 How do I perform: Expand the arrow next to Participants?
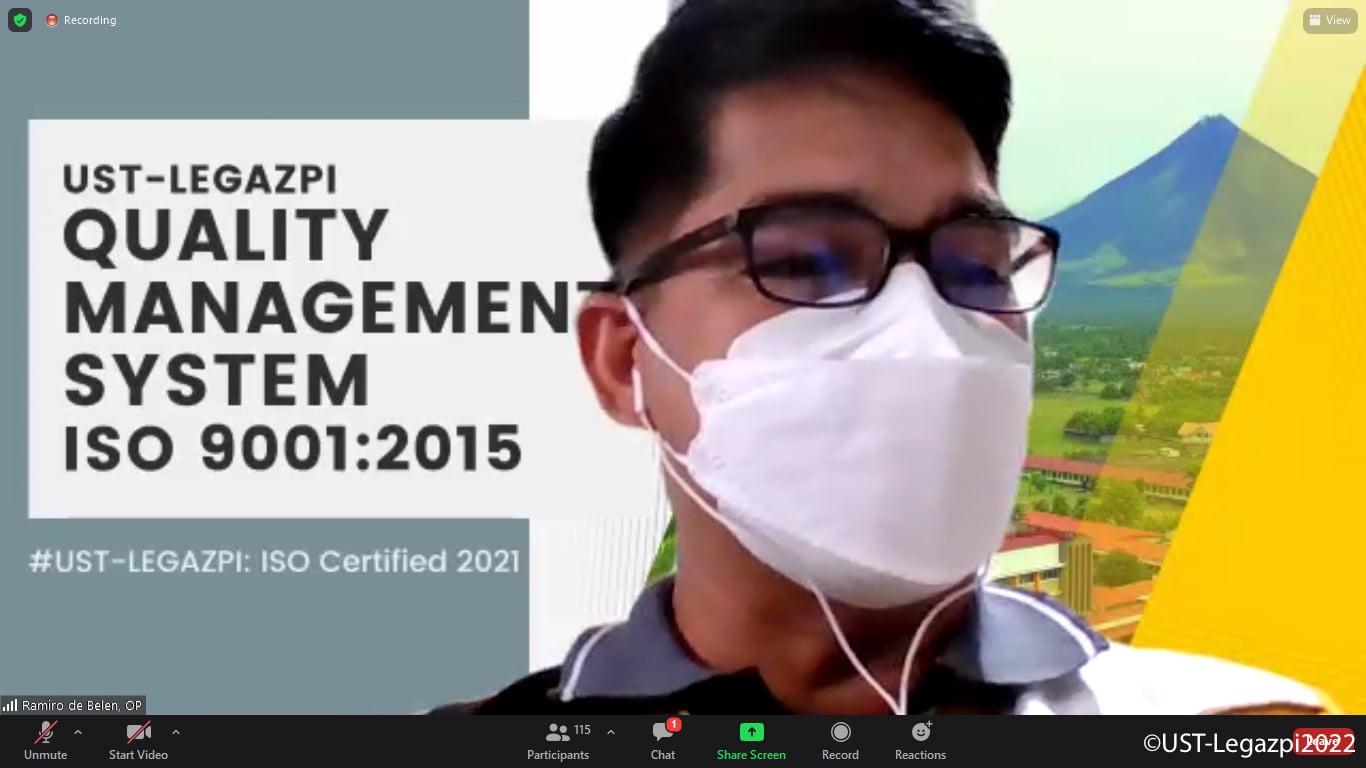(611, 732)
